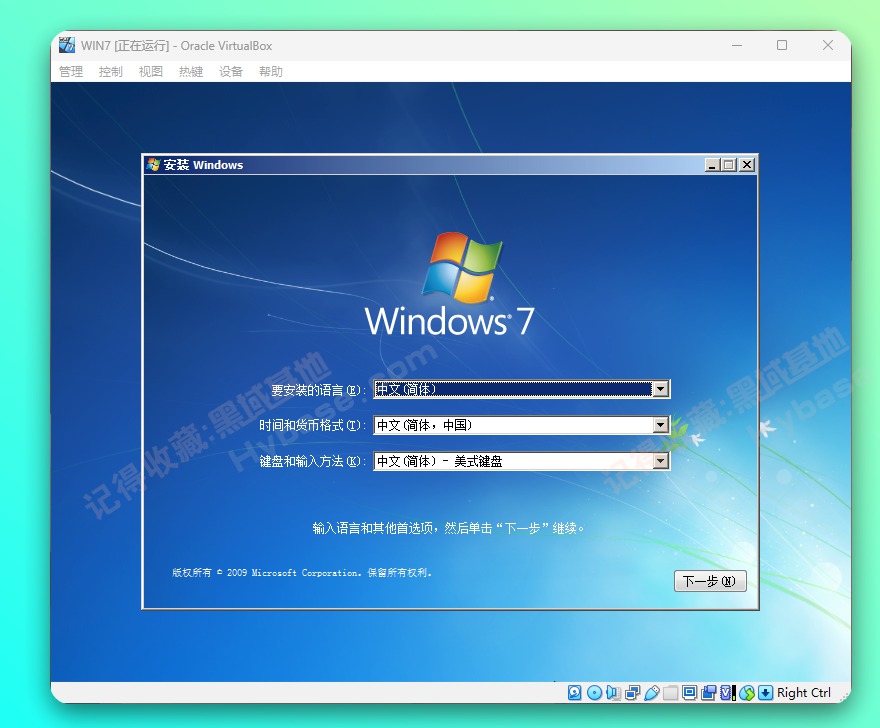Click the Right Ctrl host key indicator
This screenshot has height=728, width=880.
[x=803, y=692]
